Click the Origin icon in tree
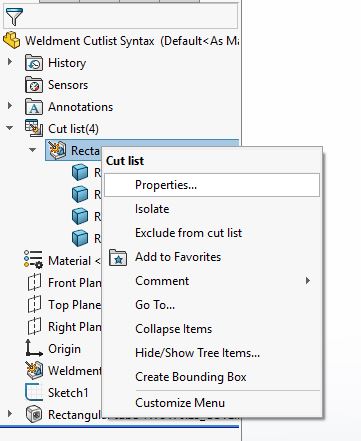This screenshot has height=441, width=361. (x=34, y=348)
